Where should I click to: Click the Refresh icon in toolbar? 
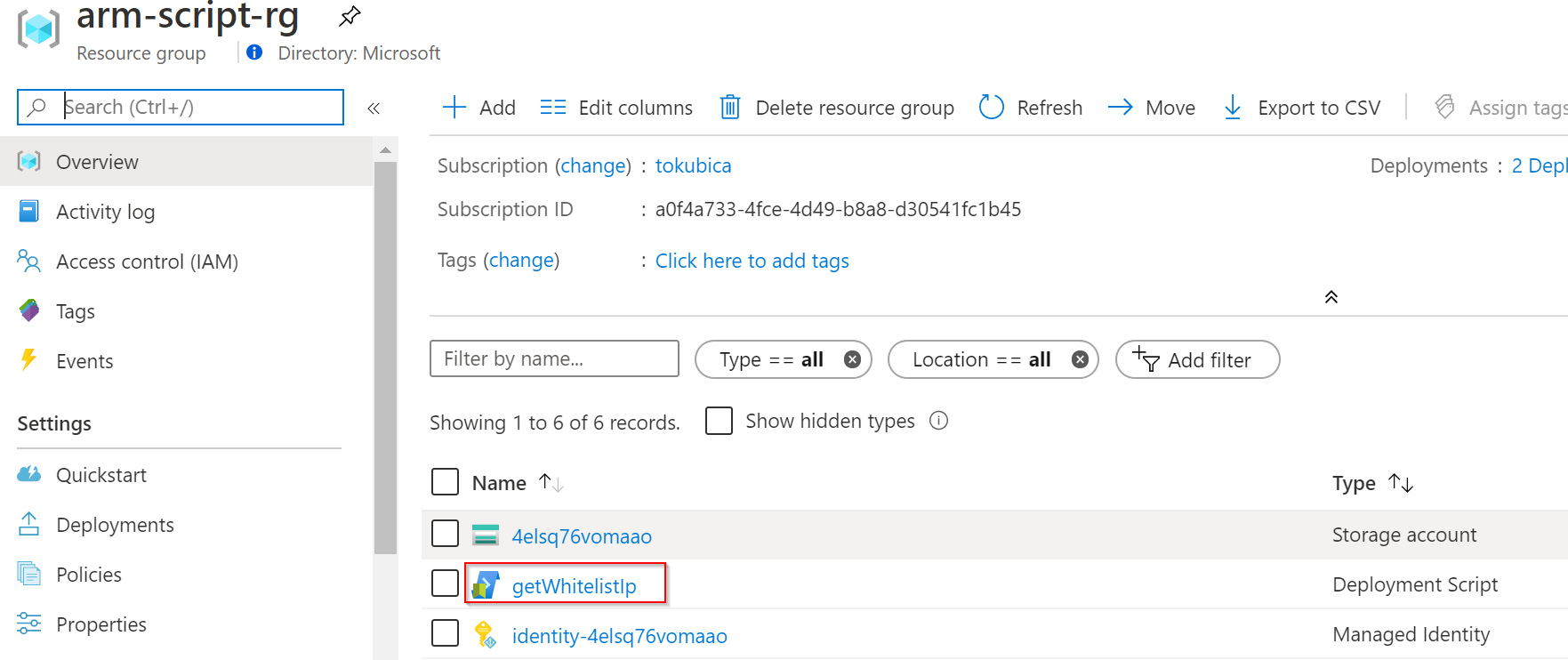pos(991,108)
